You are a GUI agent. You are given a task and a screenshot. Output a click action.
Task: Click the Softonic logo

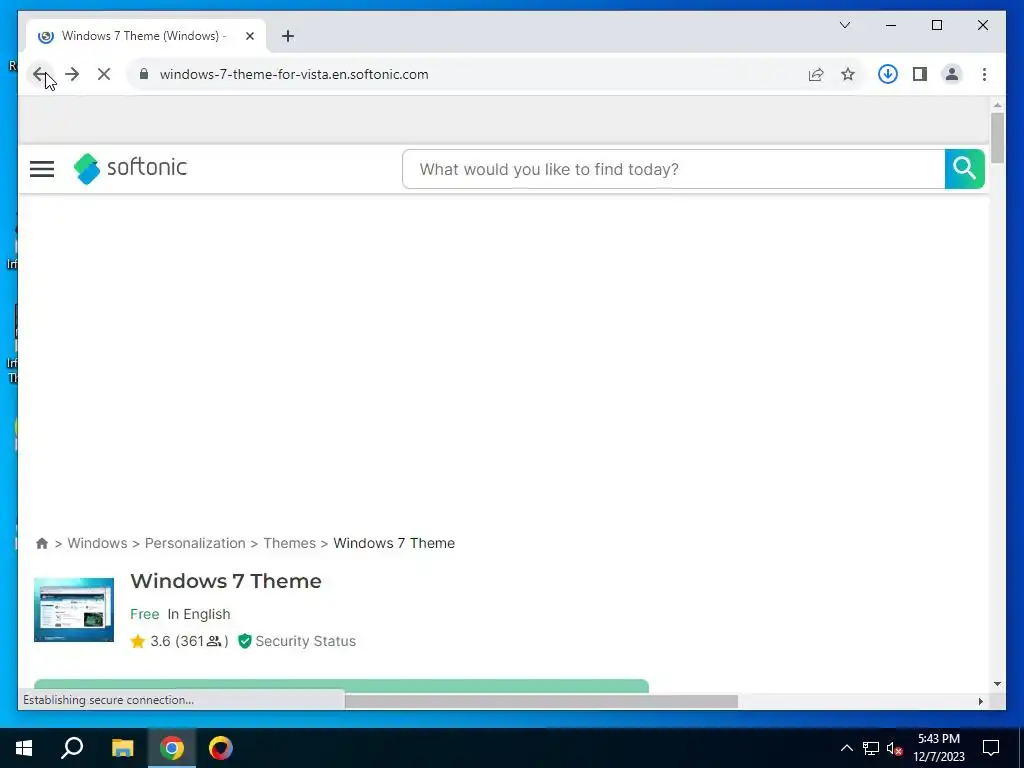[130, 168]
